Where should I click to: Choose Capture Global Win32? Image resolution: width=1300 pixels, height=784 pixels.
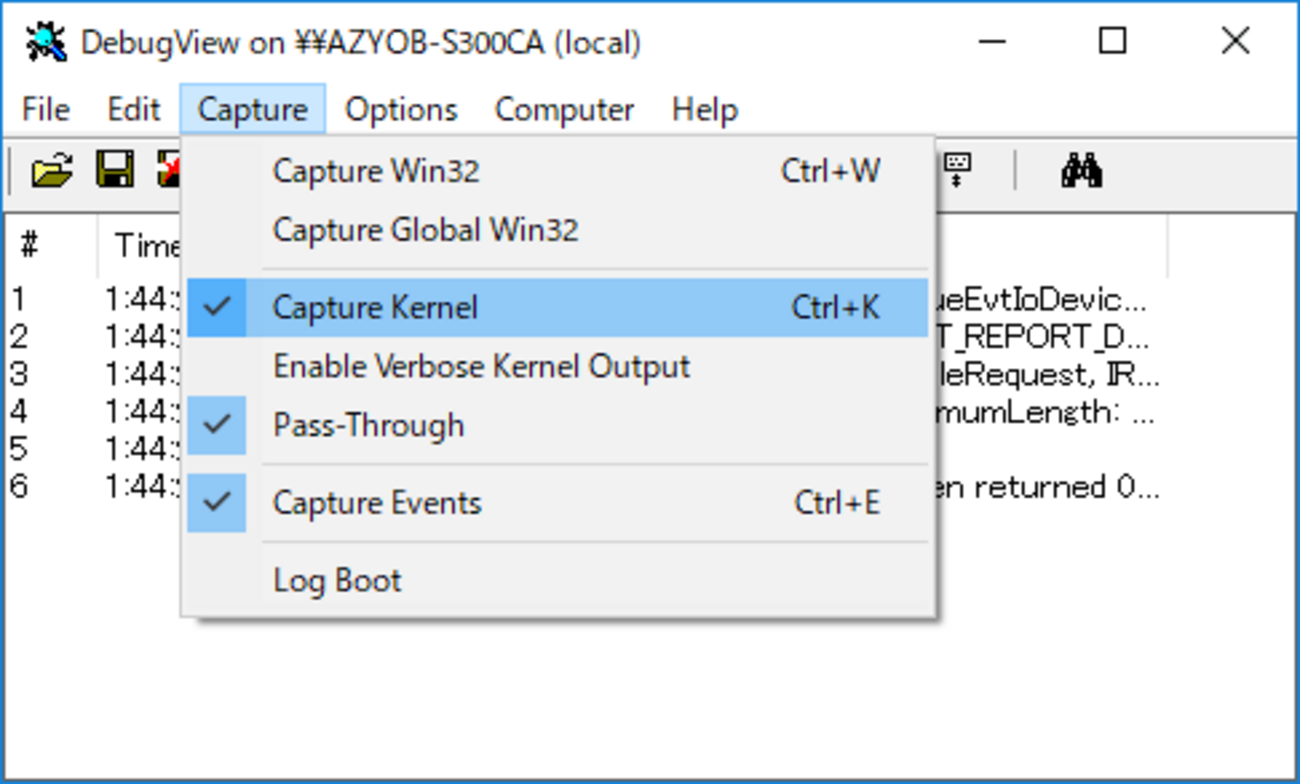click(x=425, y=230)
